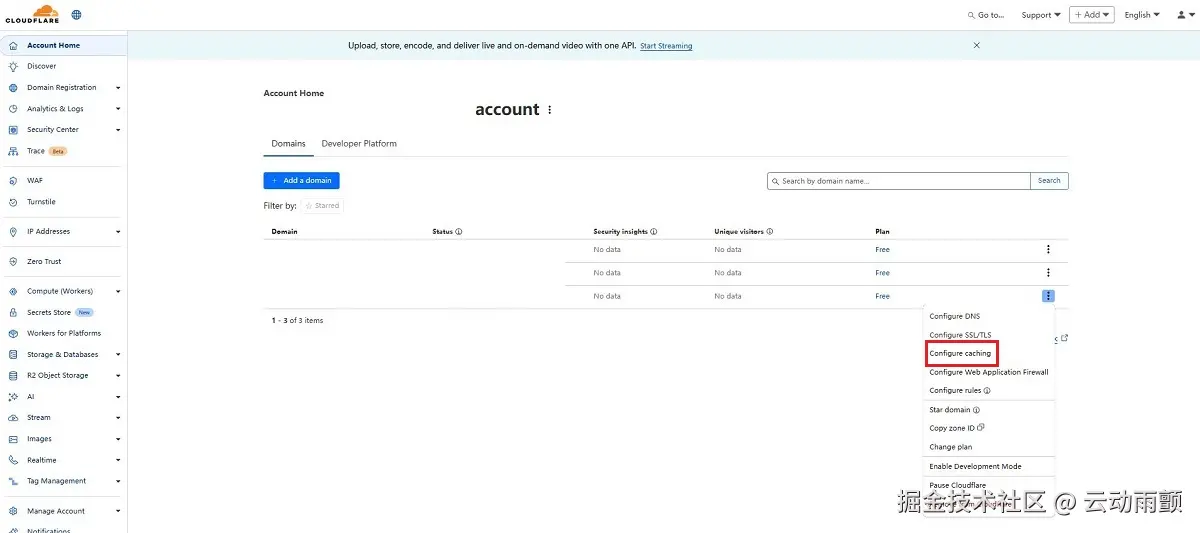Expand IP Addresses via its arrow

coord(118,232)
